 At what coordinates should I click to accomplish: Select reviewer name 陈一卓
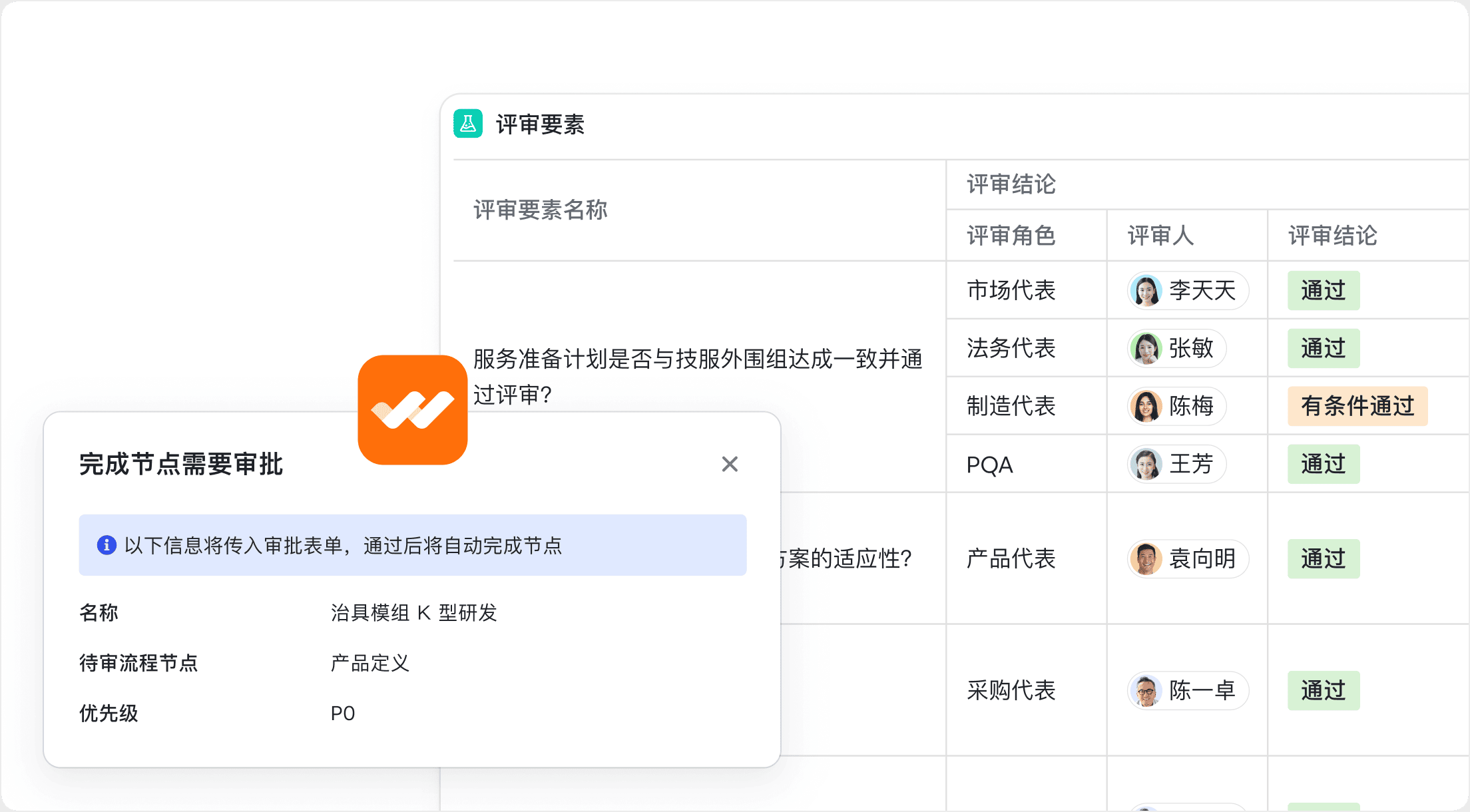[x=1202, y=690]
